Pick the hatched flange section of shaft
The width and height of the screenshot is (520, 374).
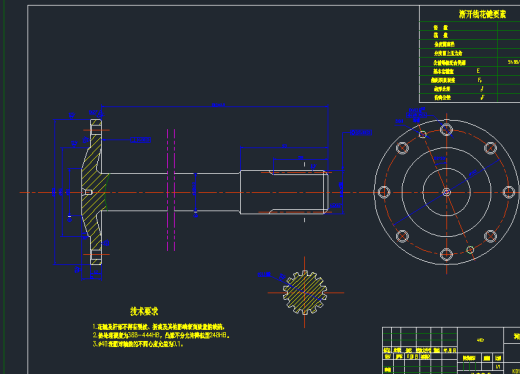click(x=94, y=192)
